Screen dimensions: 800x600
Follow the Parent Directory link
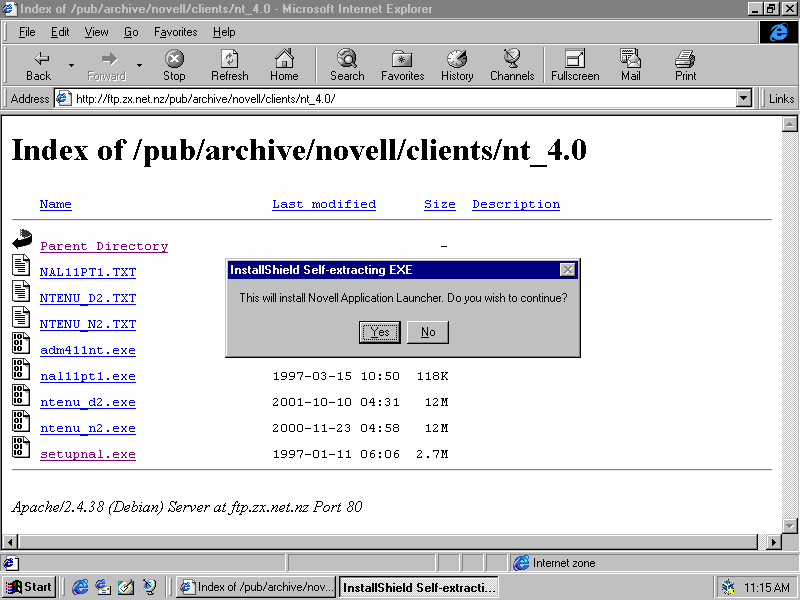(104, 246)
